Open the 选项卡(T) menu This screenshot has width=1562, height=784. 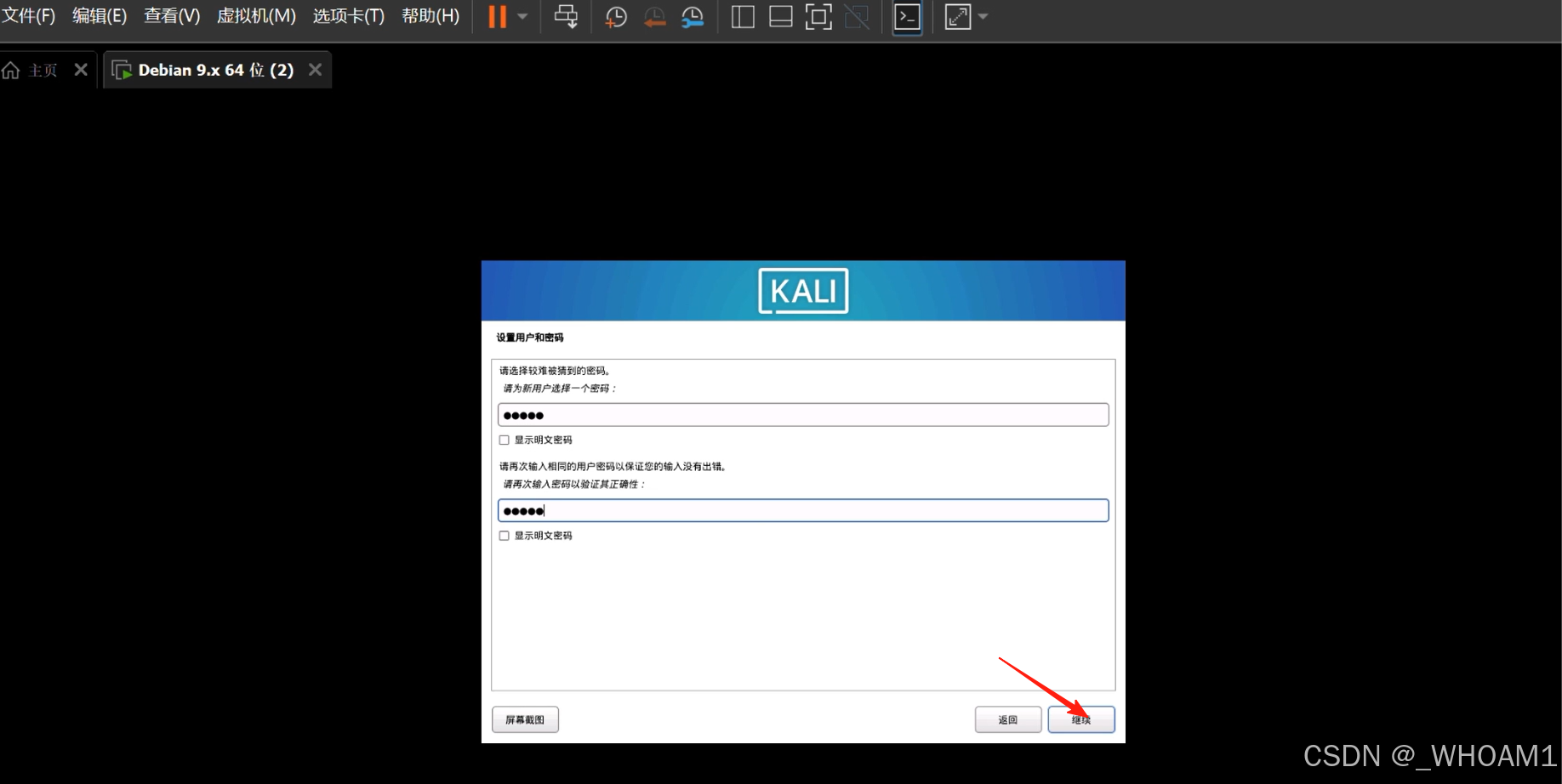[349, 16]
